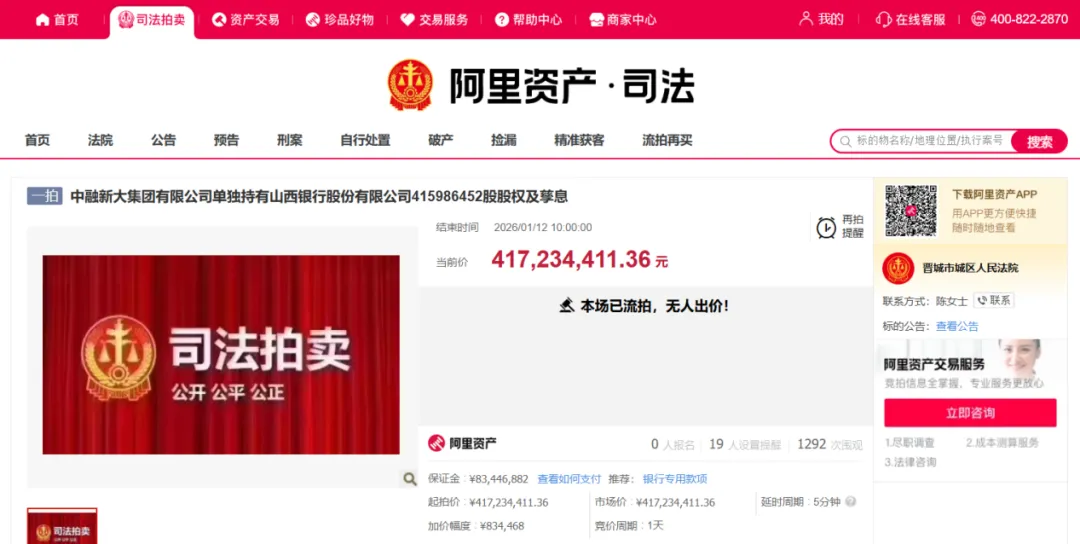
Task: Click the question mark icon beside 帮助中心
Action: (x=502, y=19)
